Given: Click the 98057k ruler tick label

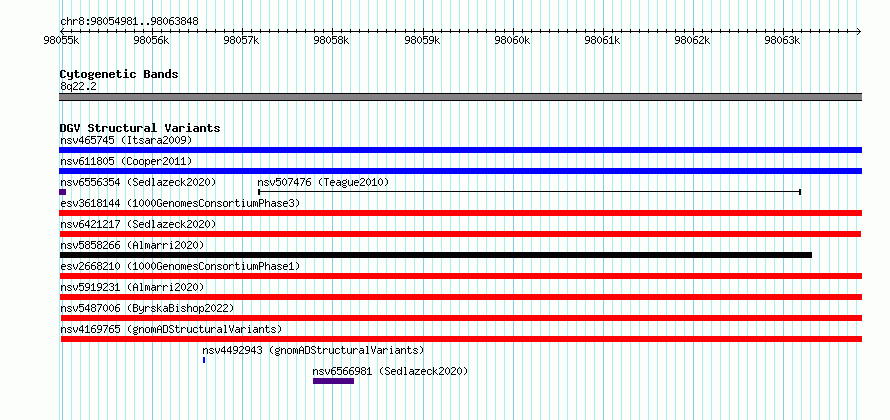Looking at the screenshot, I should (241, 41).
